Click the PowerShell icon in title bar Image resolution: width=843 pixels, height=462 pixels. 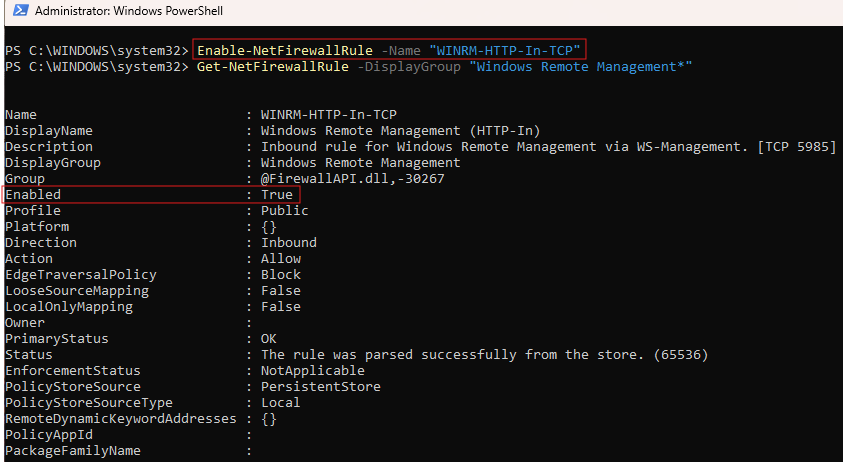tap(16, 11)
